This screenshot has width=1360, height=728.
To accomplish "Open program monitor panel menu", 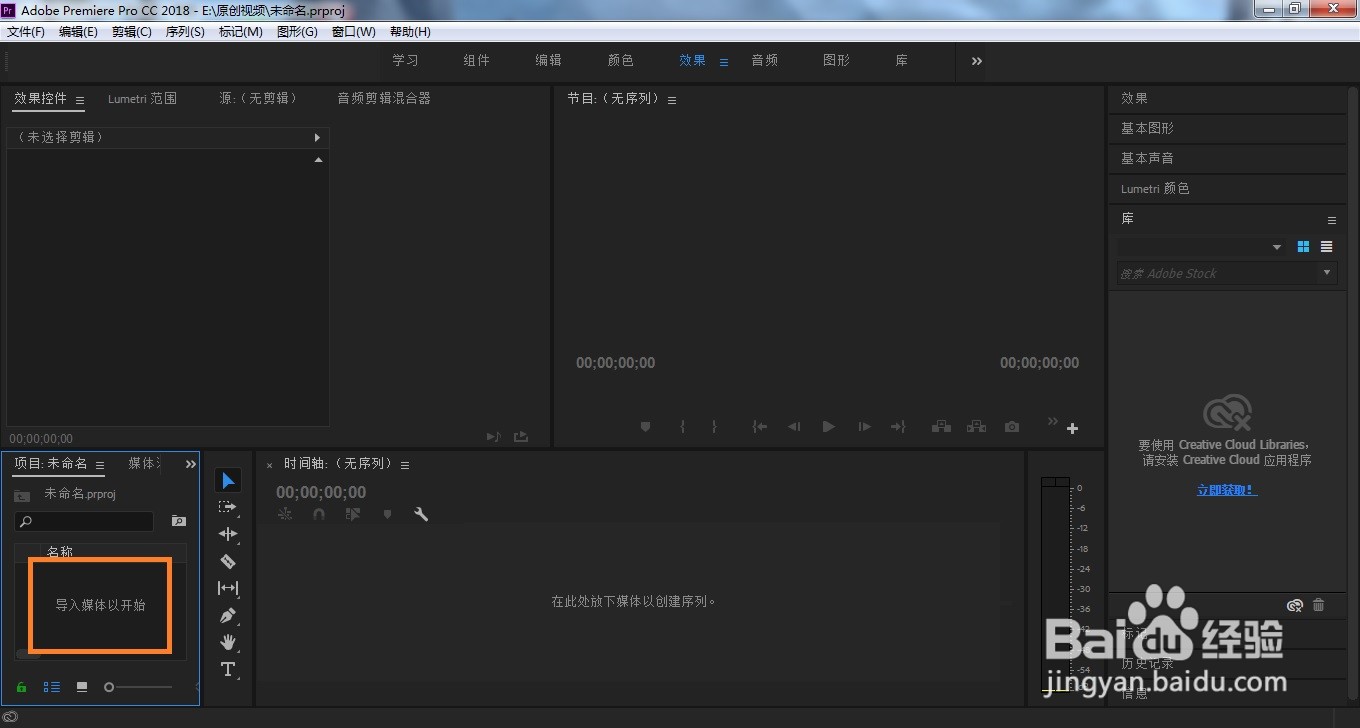I will pos(672,100).
